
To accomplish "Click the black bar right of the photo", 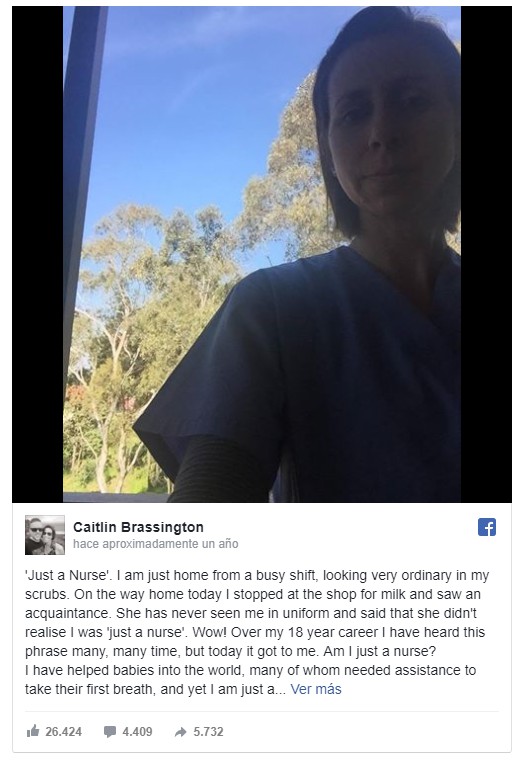I will tap(486, 254).
